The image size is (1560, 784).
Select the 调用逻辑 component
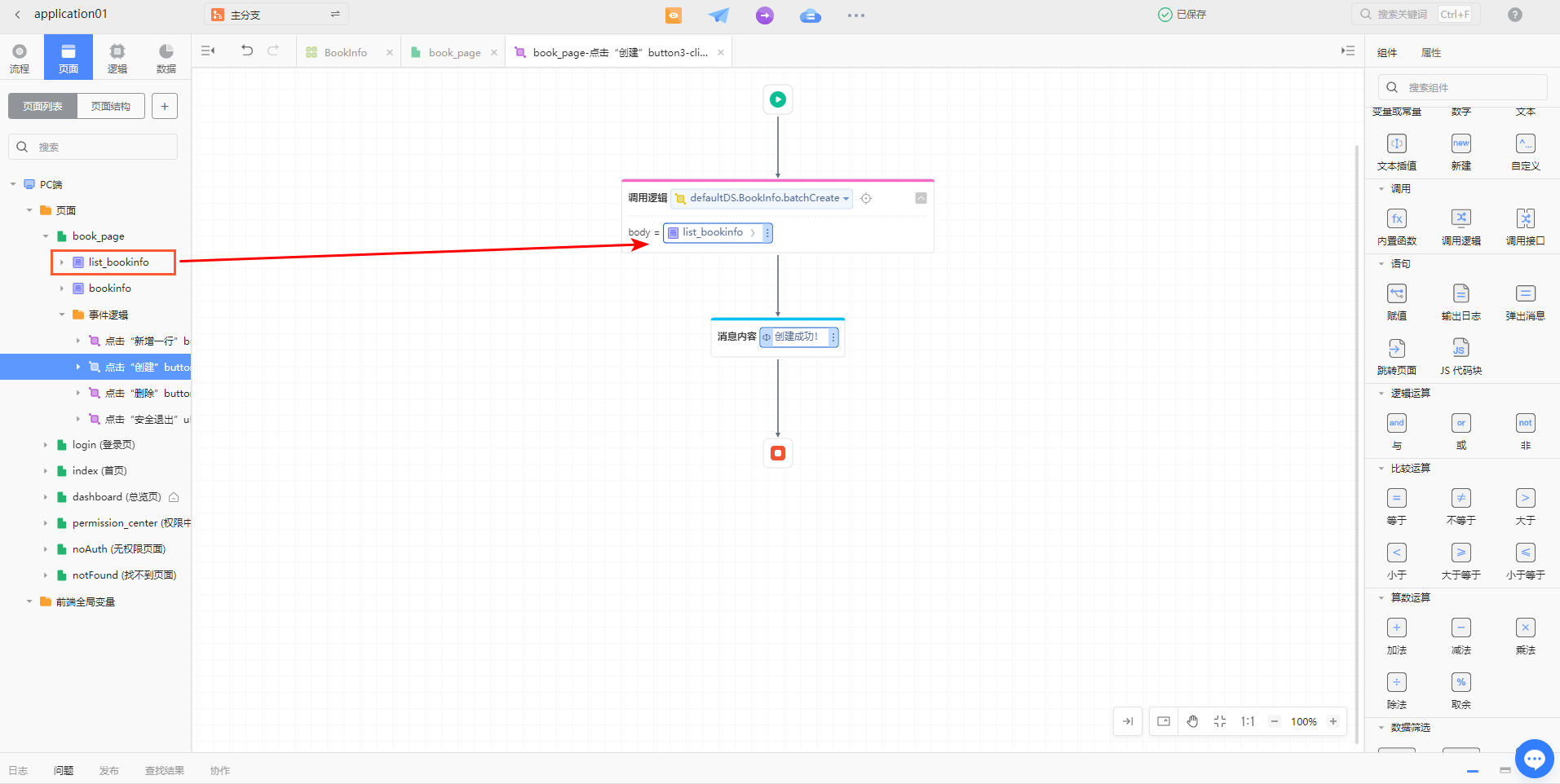[x=1461, y=227]
